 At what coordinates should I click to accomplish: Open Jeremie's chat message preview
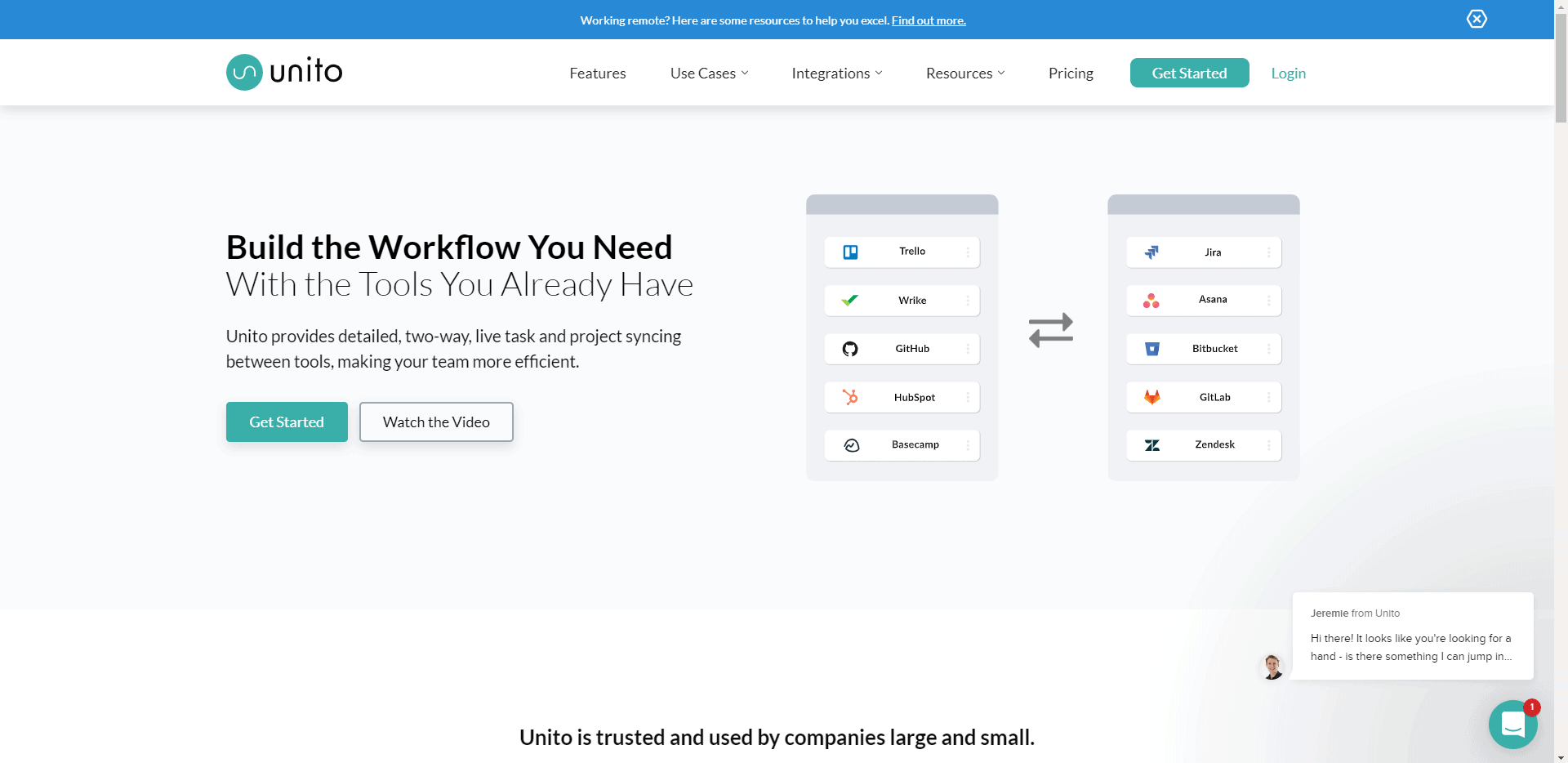1412,636
